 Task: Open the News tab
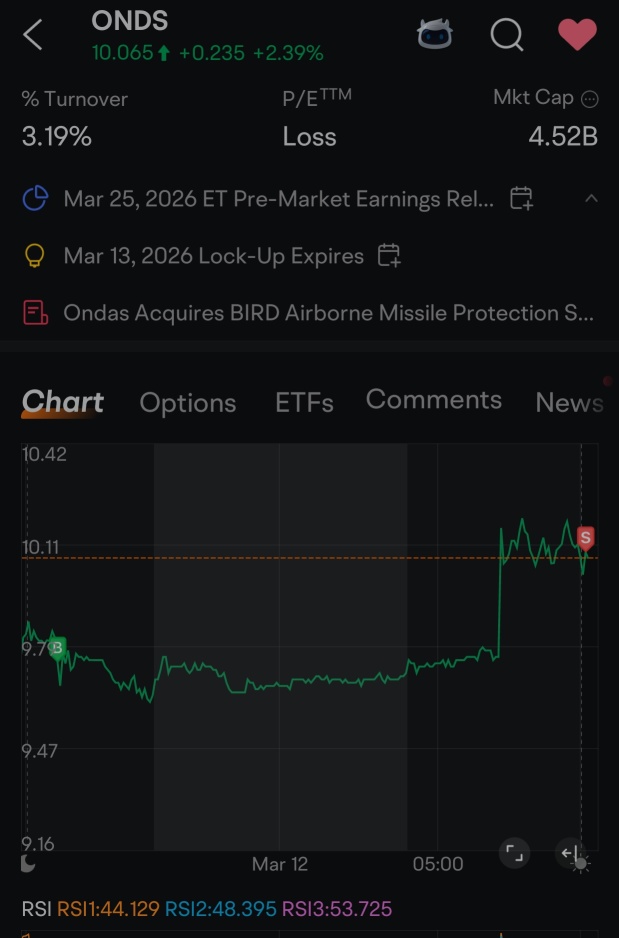(569, 403)
